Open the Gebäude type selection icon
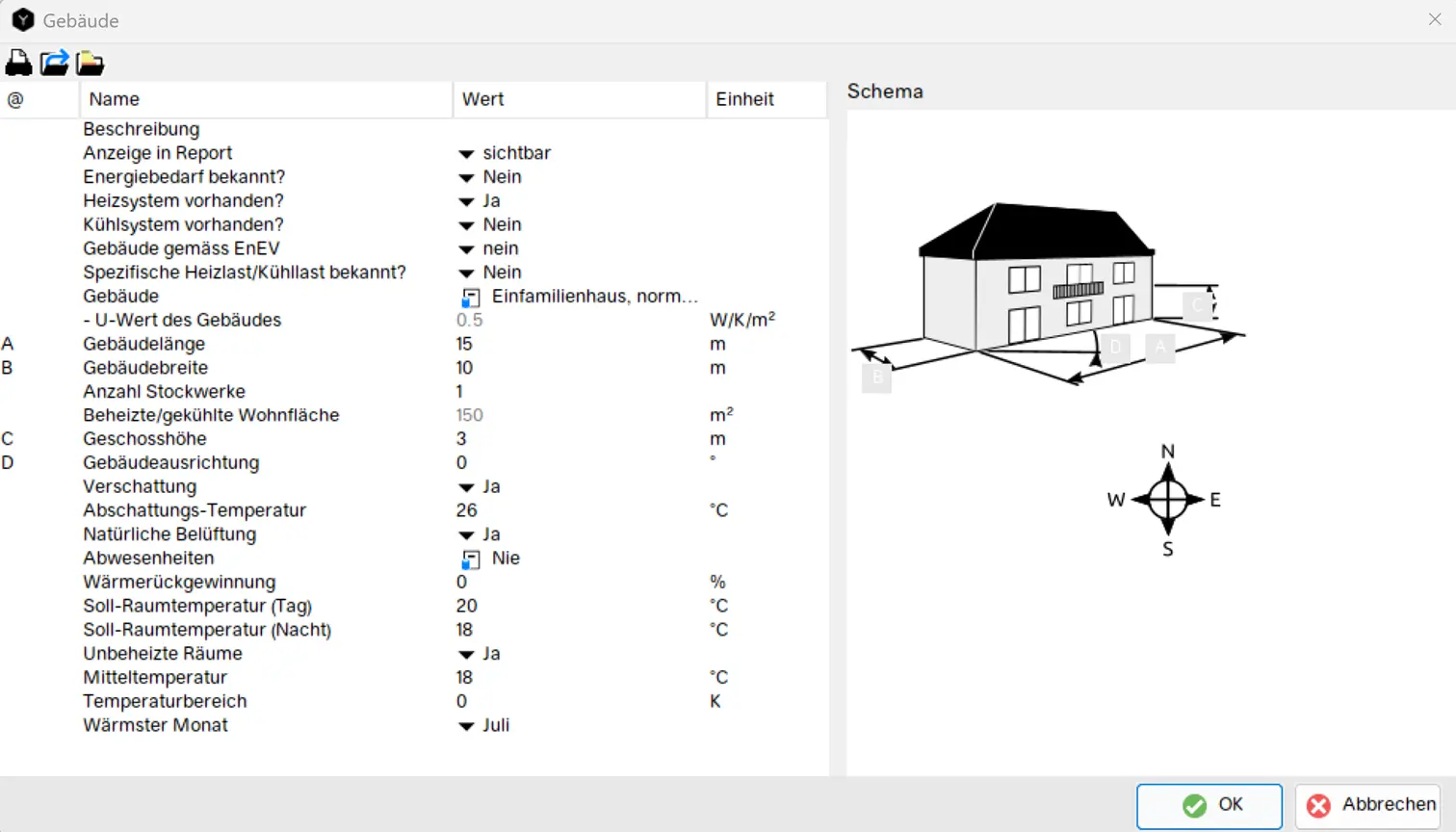Viewport: 1456px width, 832px height. pos(470,298)
